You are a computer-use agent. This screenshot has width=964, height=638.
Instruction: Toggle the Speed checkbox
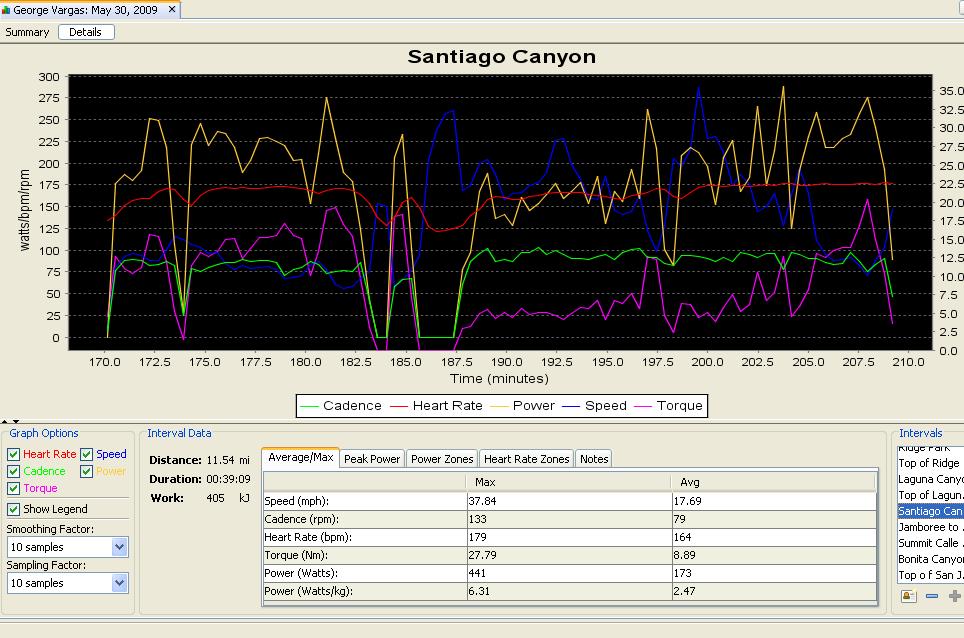[87, 454]
